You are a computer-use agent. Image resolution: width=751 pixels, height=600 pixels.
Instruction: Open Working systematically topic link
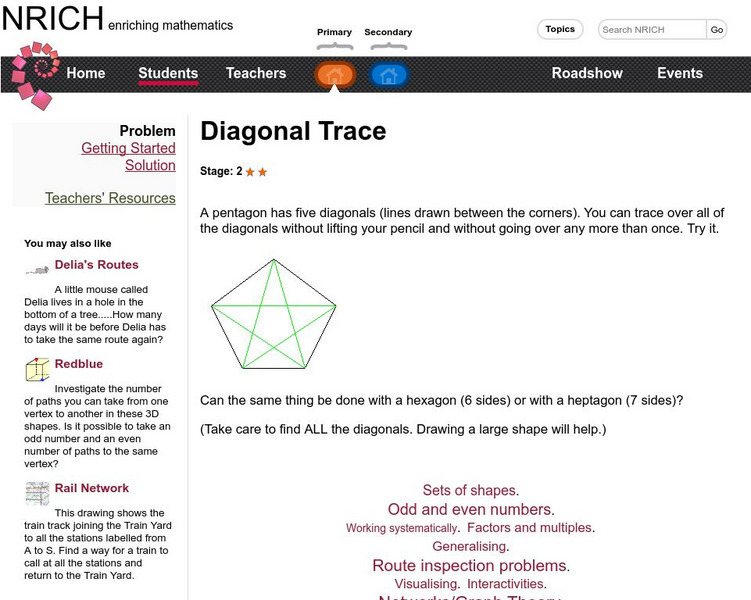point(403,528)
